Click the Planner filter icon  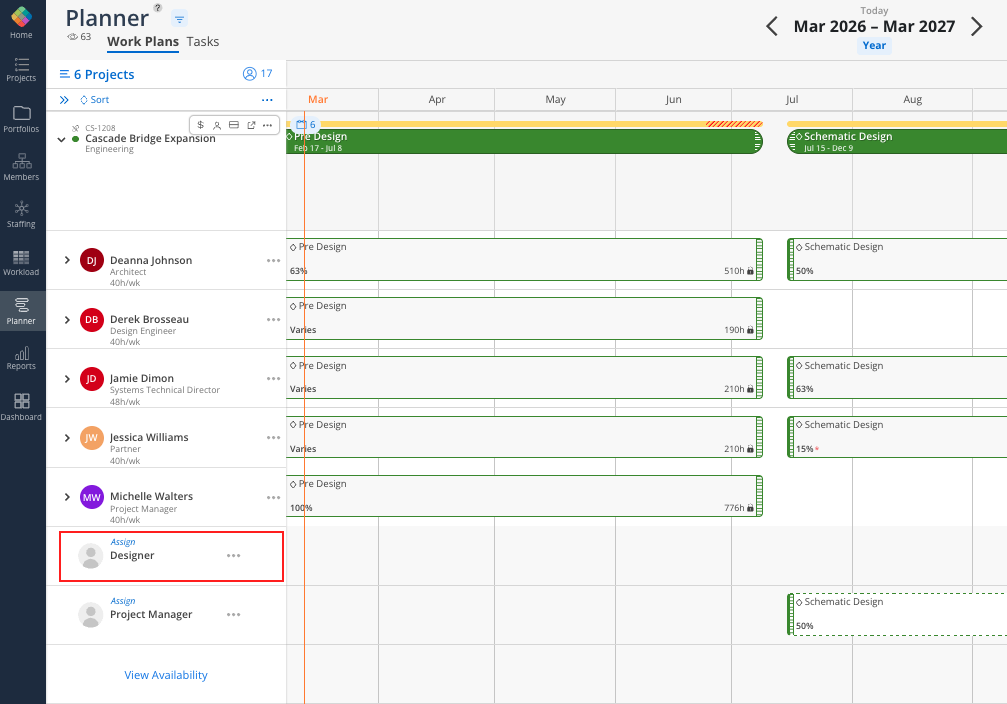180,19
